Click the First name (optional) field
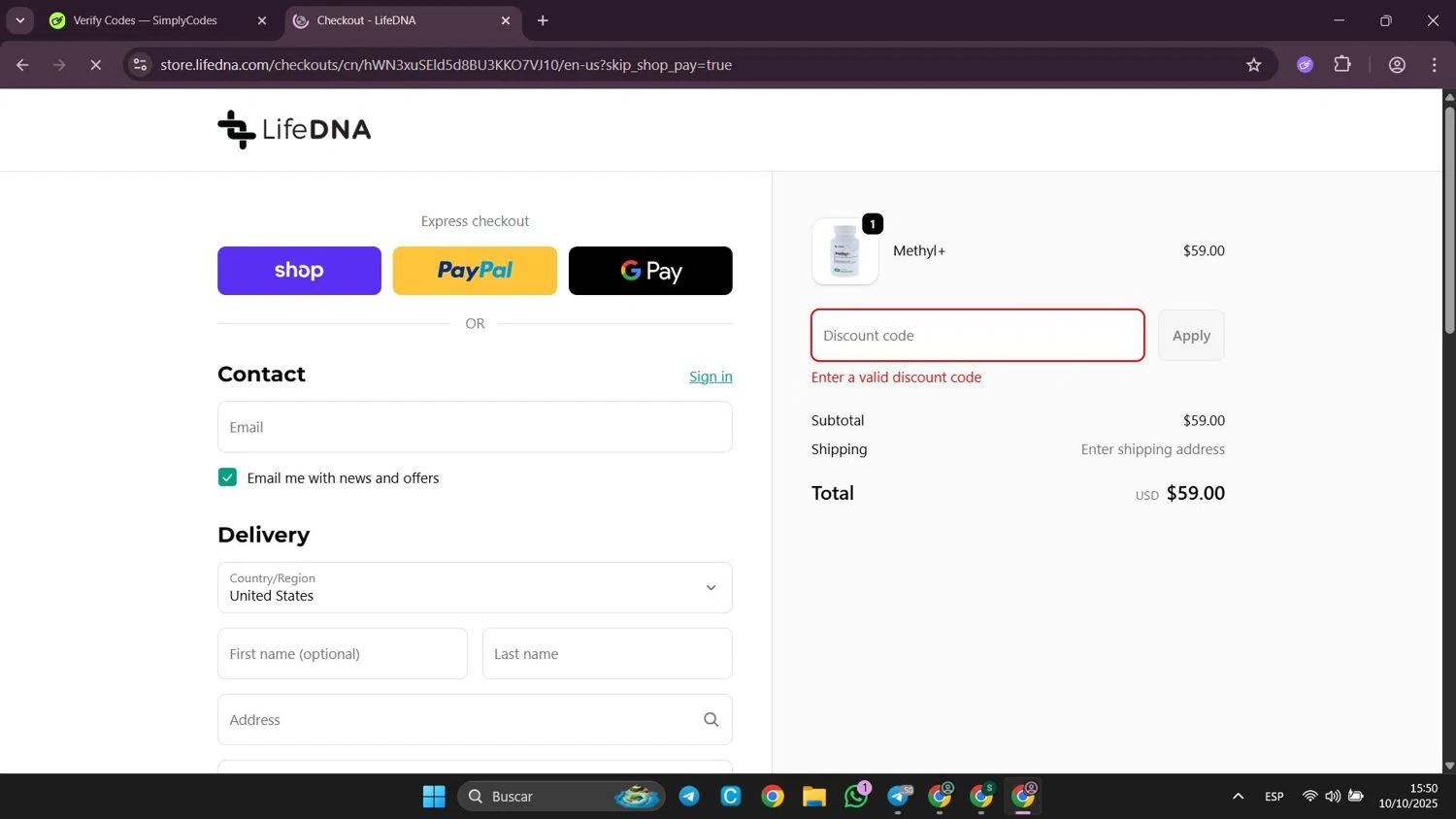 pos(343,654)
